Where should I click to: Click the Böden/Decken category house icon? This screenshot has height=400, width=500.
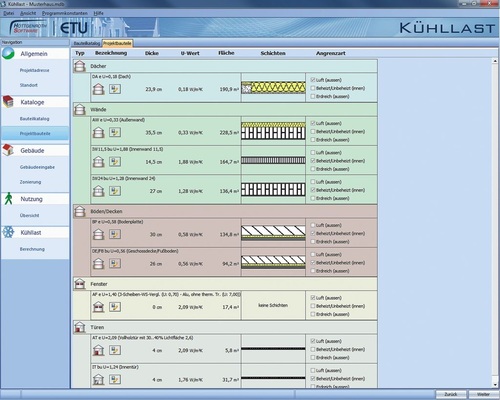pyautogui.click(x=80, y=211)
